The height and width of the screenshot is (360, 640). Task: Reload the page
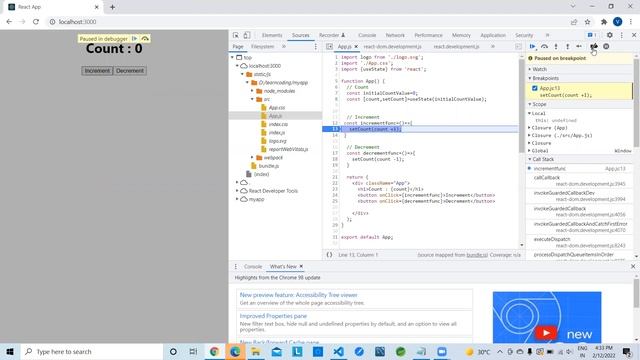coord(36,22)
